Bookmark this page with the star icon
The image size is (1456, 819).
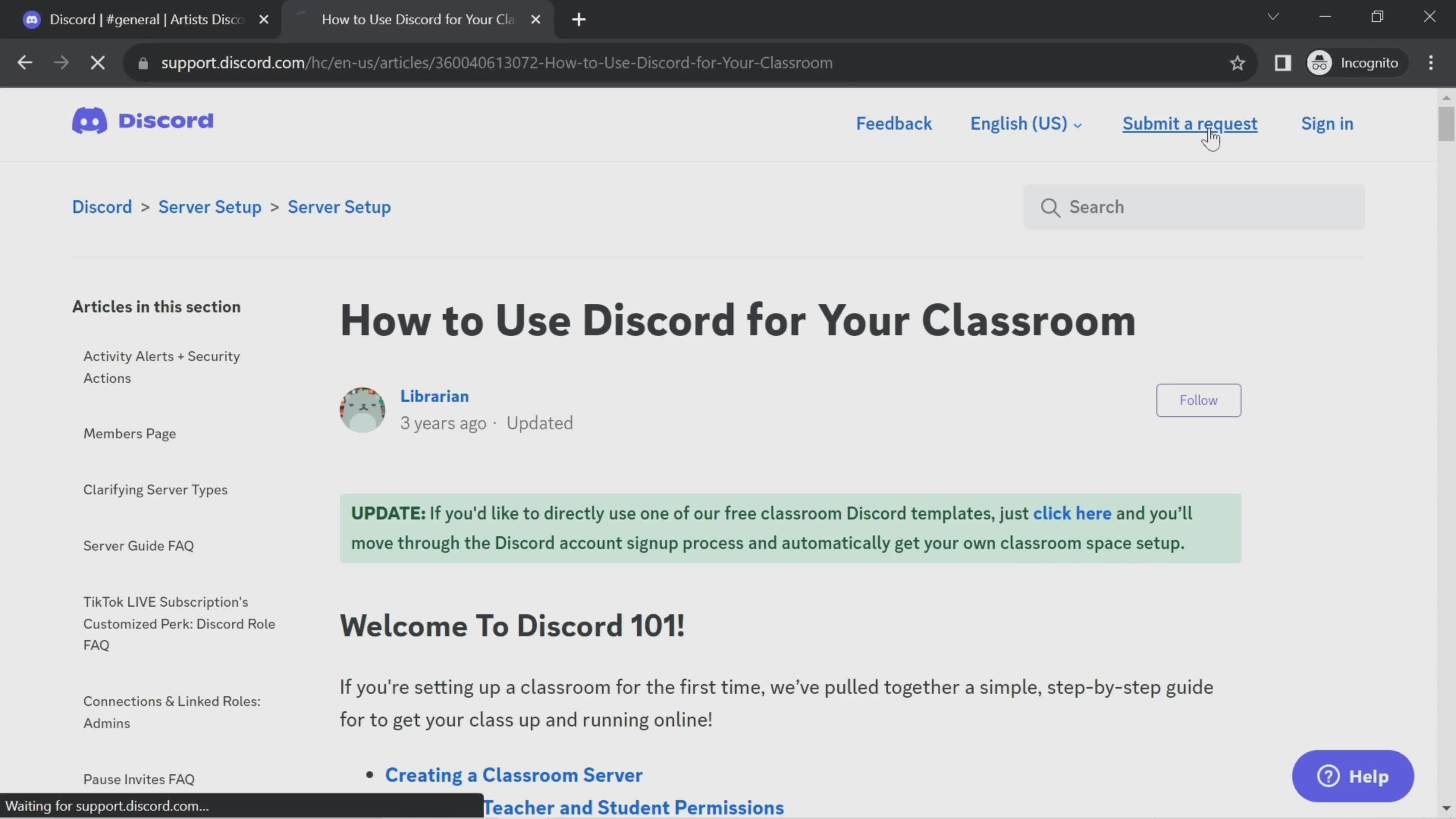coord(1237,63)
